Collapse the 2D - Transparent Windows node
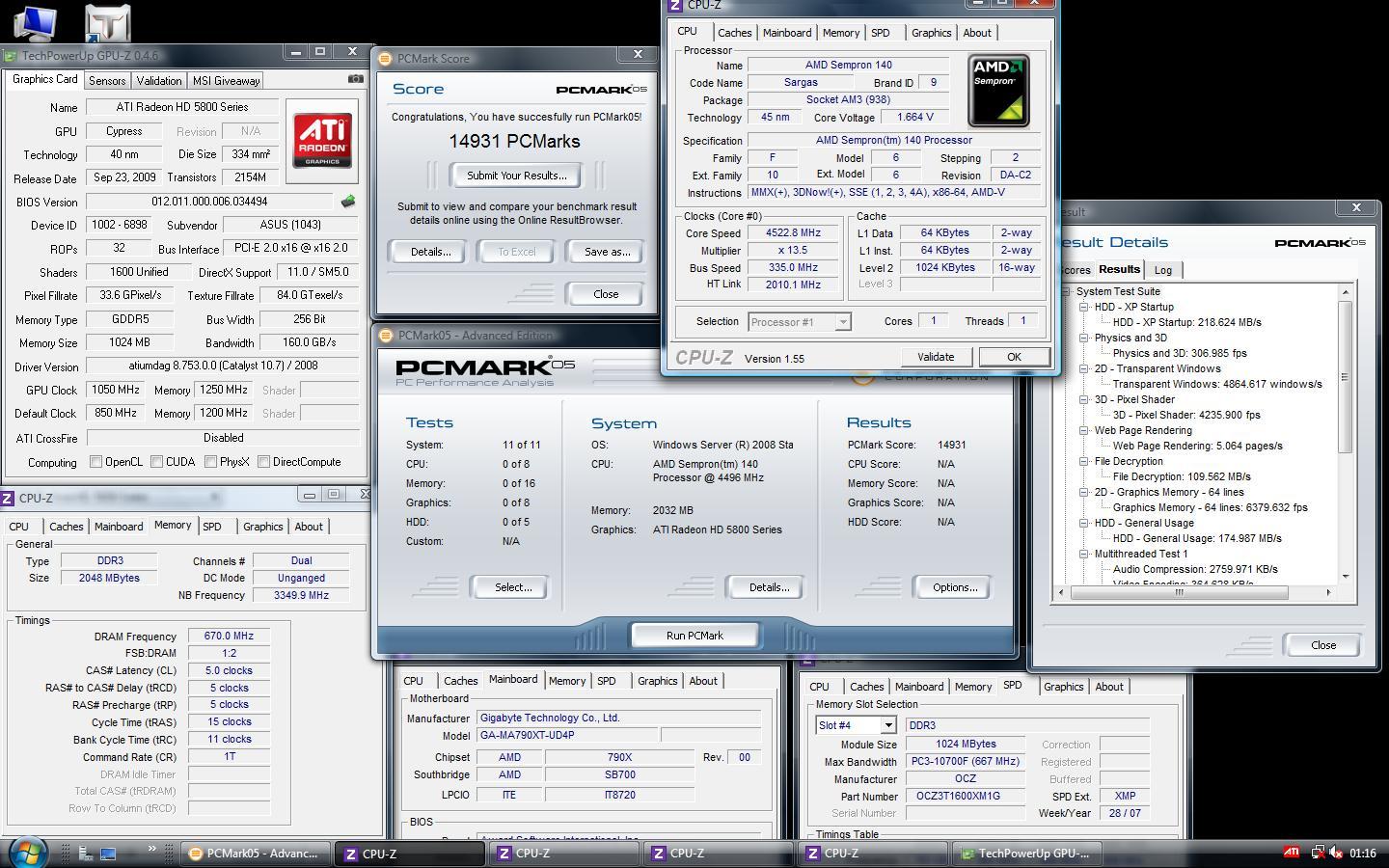 [1084, 368]
